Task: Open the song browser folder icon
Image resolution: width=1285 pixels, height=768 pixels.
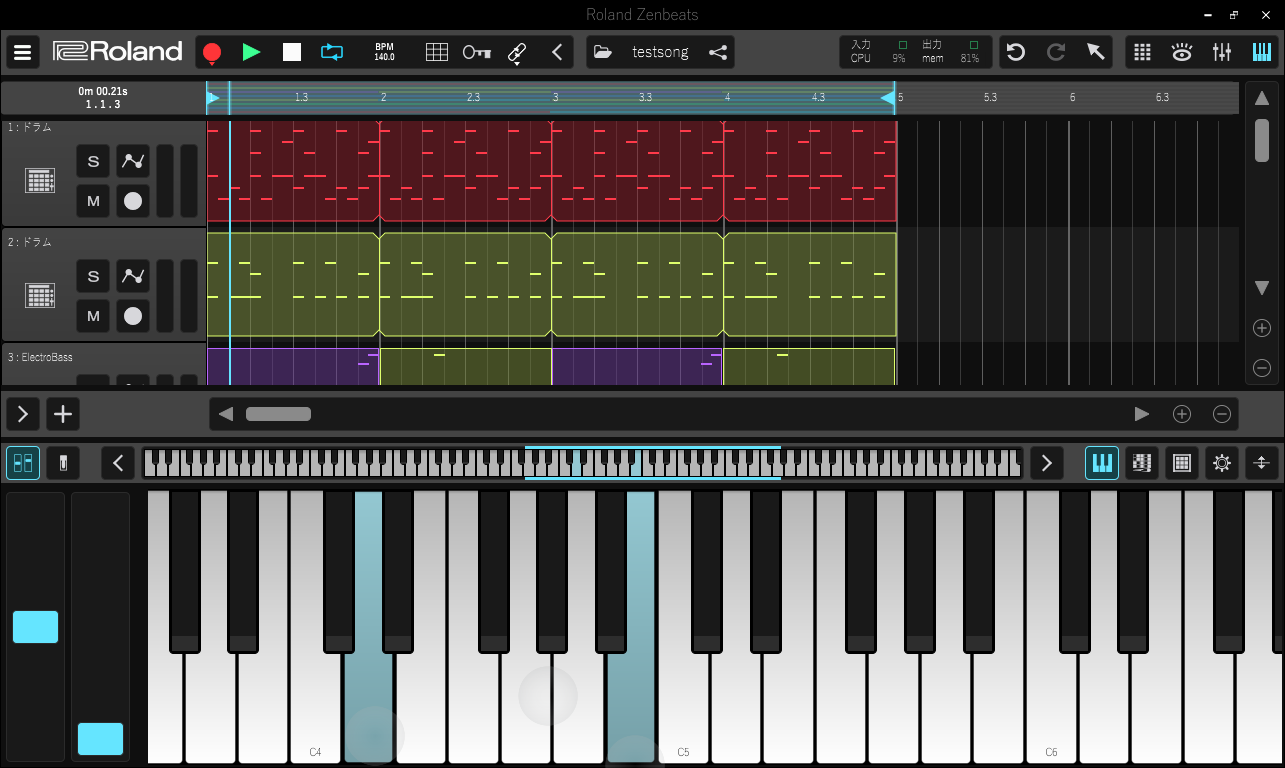Action: [602, 52]
